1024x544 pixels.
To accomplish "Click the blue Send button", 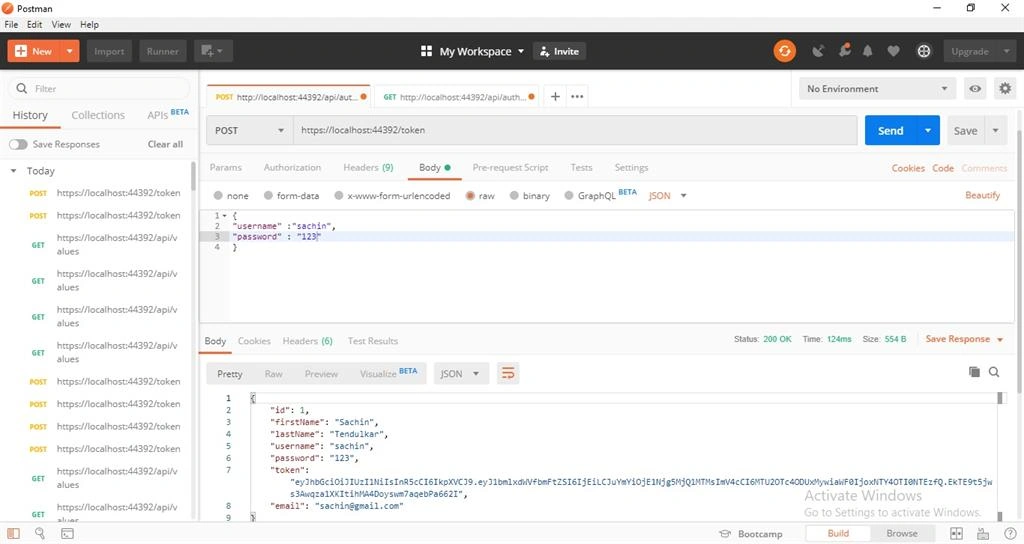I will click(x=890, y=131).
